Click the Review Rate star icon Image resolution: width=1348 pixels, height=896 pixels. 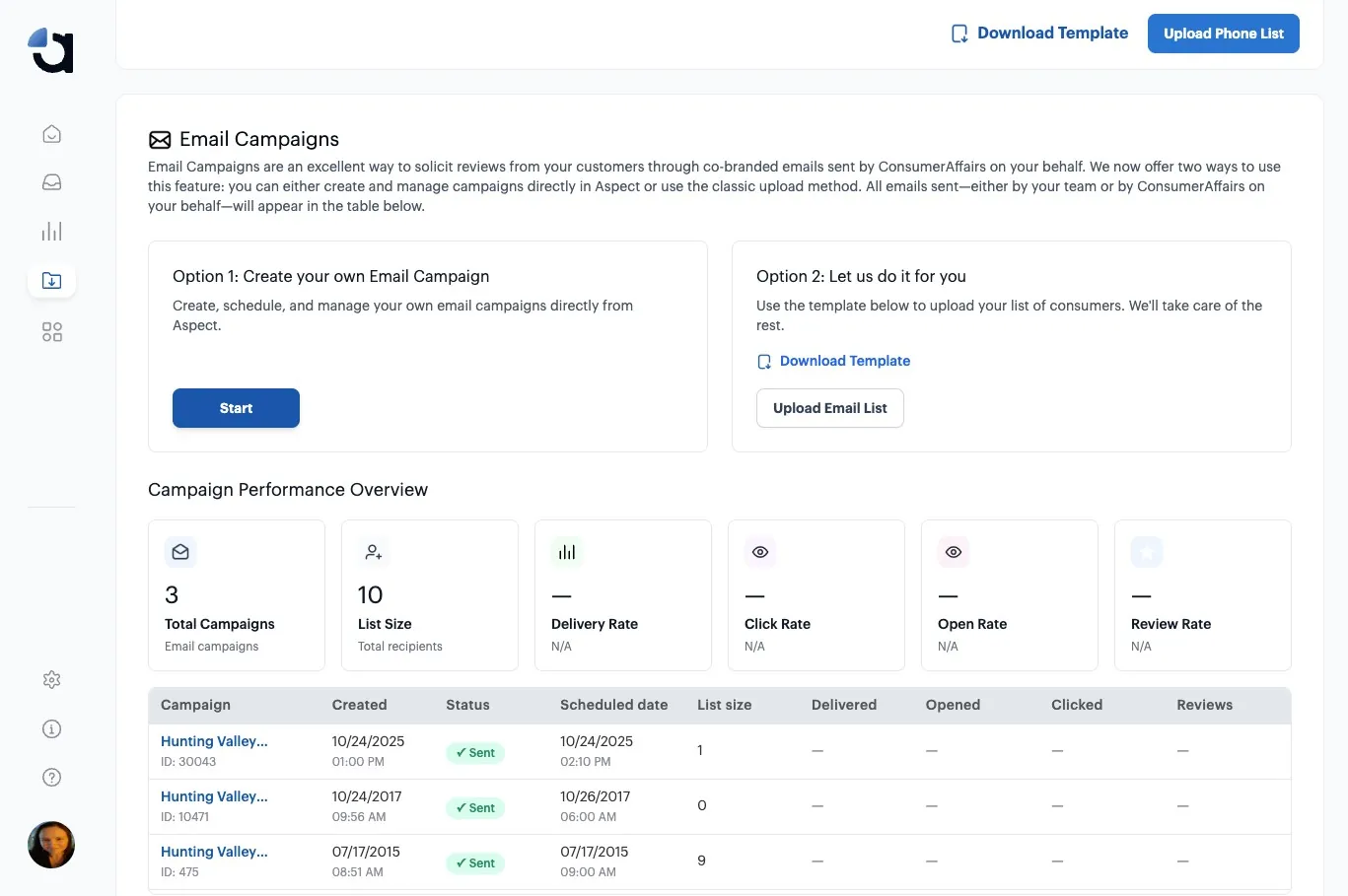(x=1147, y=552)
